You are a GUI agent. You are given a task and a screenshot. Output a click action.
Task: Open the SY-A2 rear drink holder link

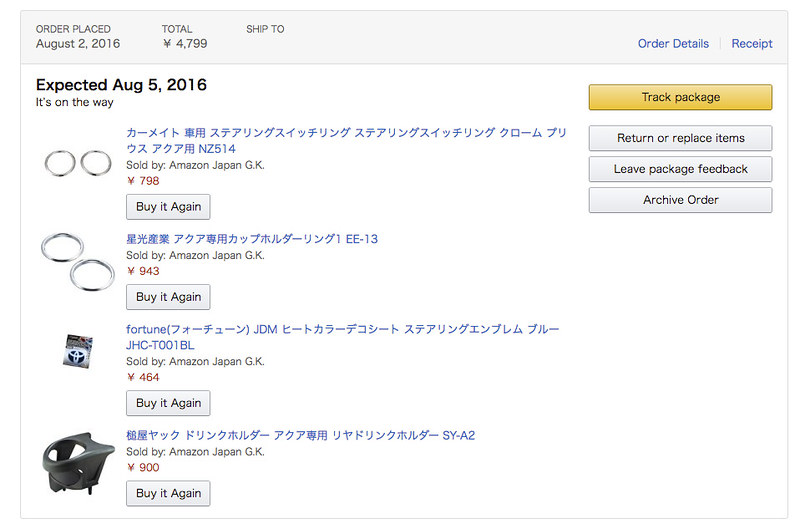[x=300, y=435]
